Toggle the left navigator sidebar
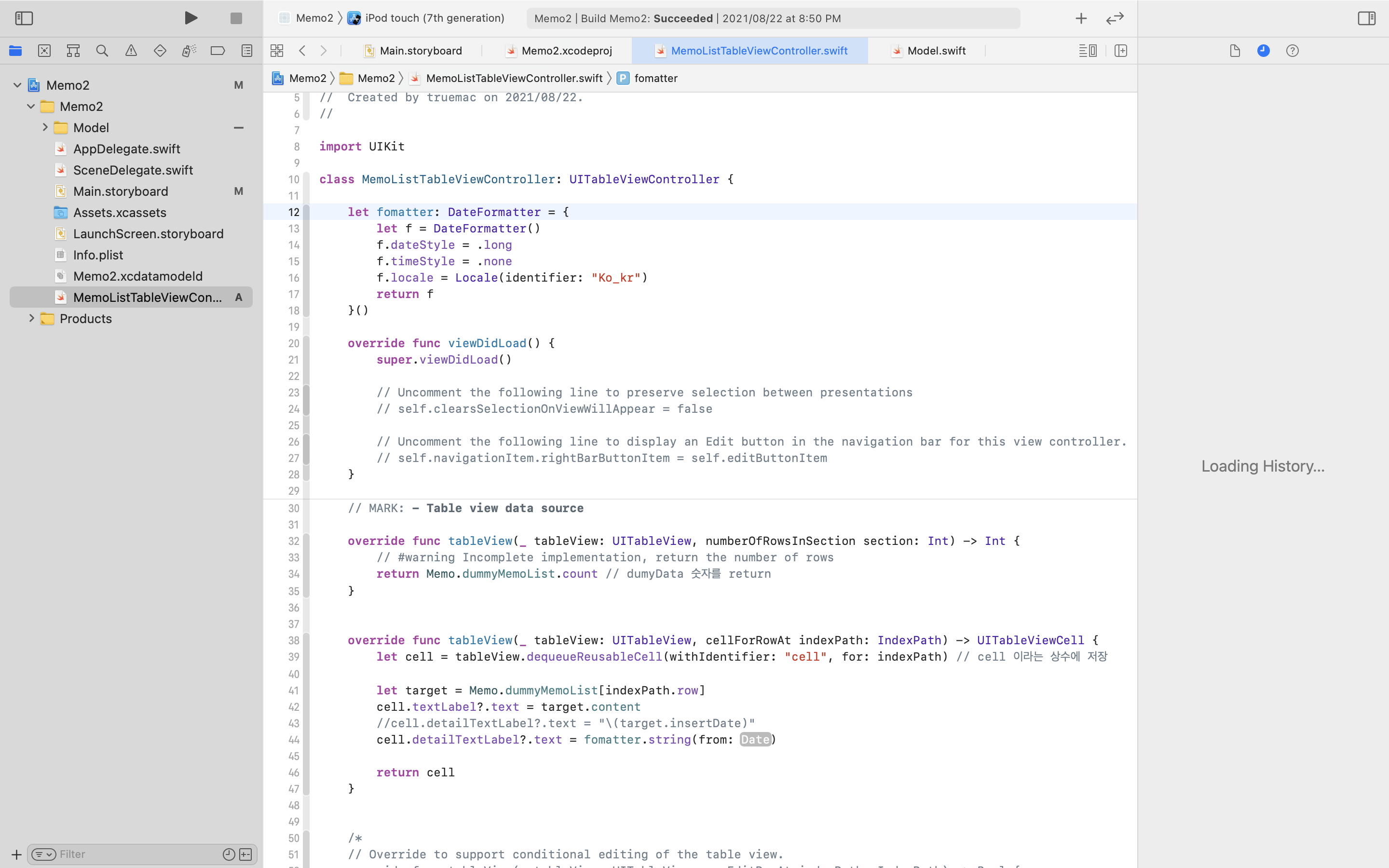The height and width of the screenshot is (868, 1389). click(24, 18)
